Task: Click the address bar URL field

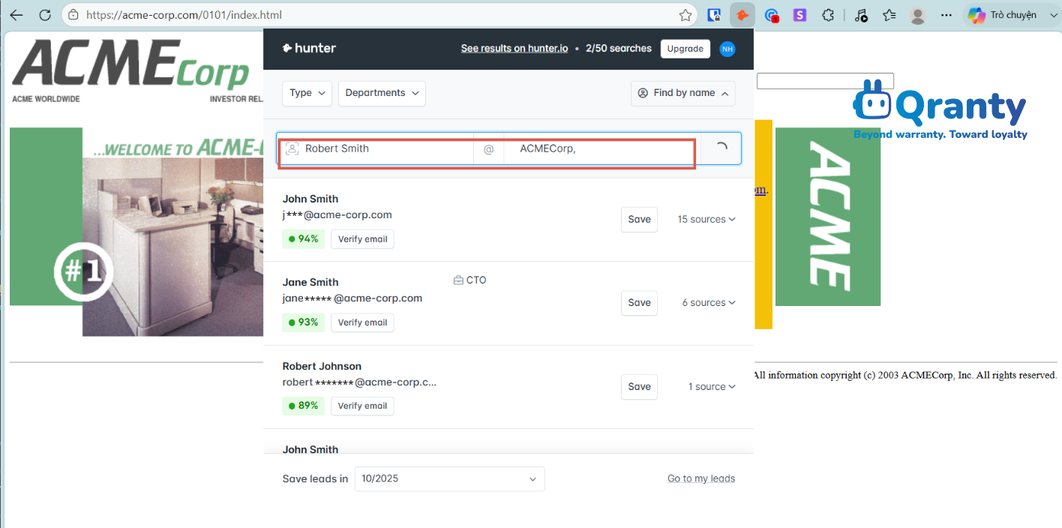Action: pos(379,15)
